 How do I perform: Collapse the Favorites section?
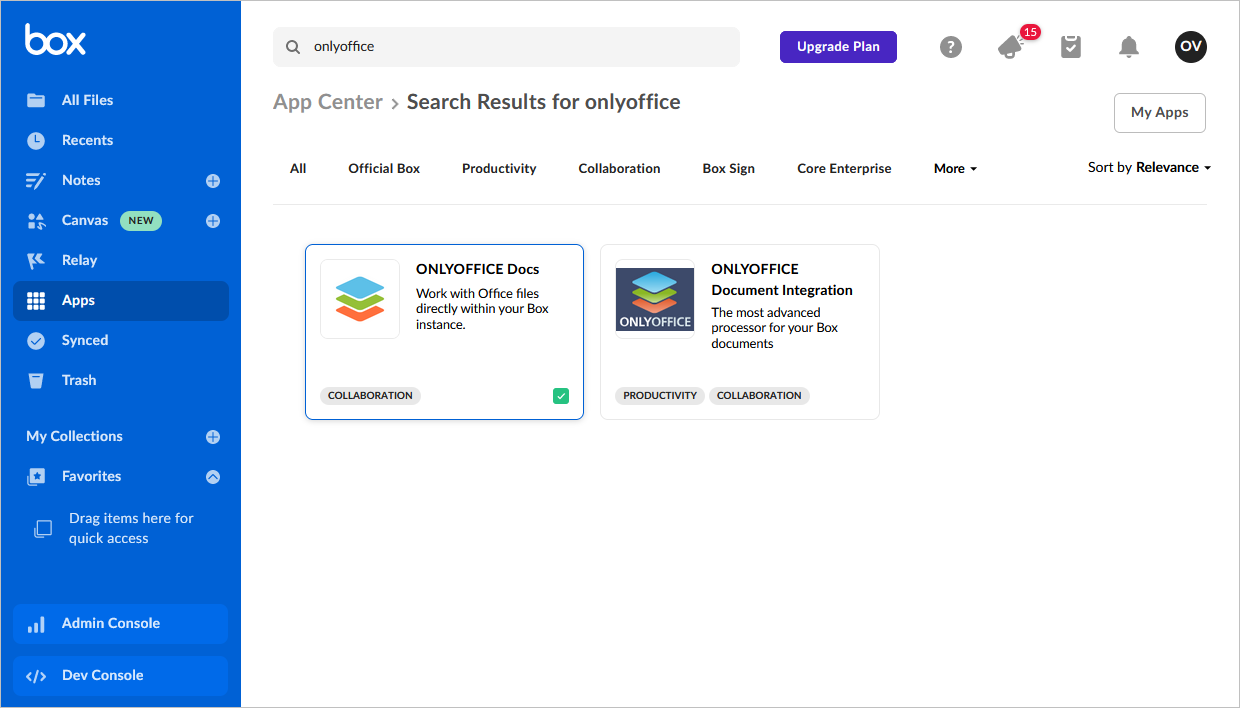212,476
